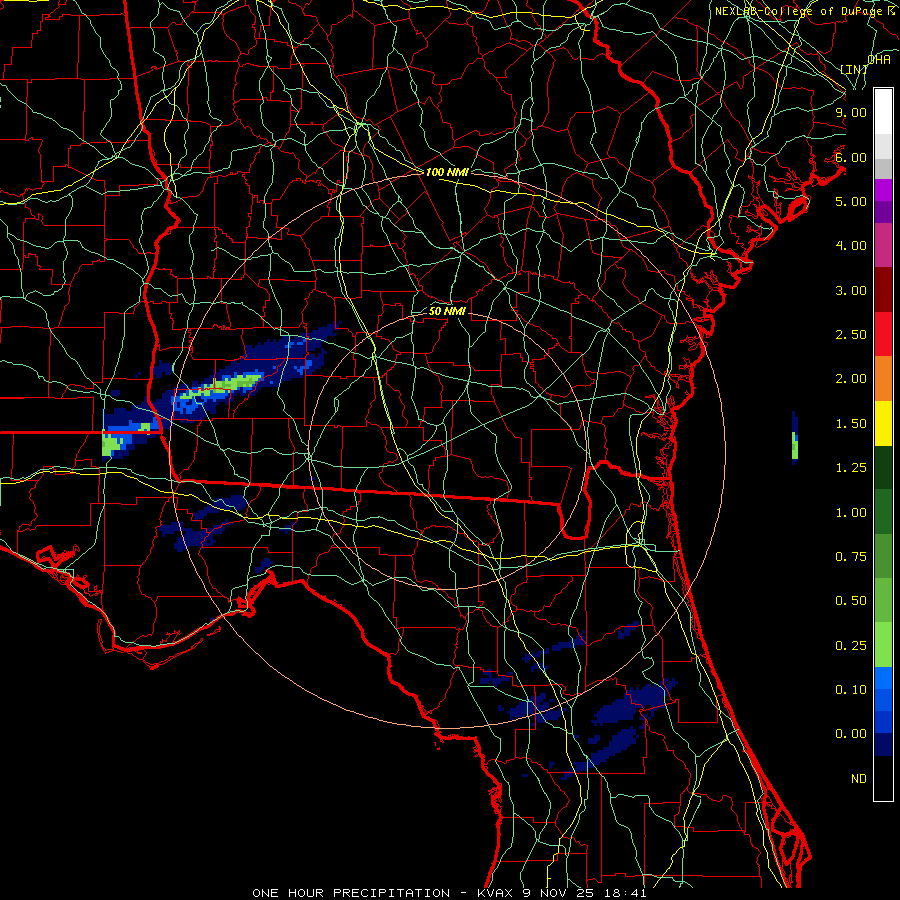
Task: Pick the black ND swatch in color scale
Action: (x=883, y=778)
